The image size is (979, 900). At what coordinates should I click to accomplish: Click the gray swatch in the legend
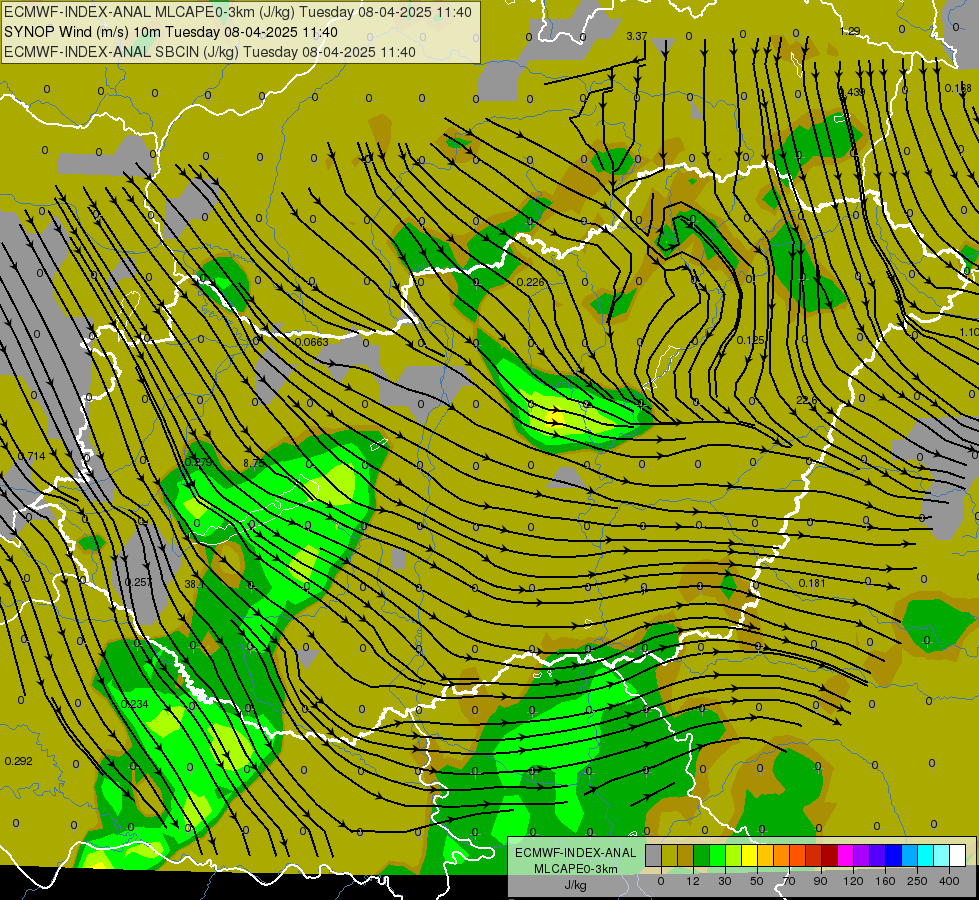coord(654,855)
